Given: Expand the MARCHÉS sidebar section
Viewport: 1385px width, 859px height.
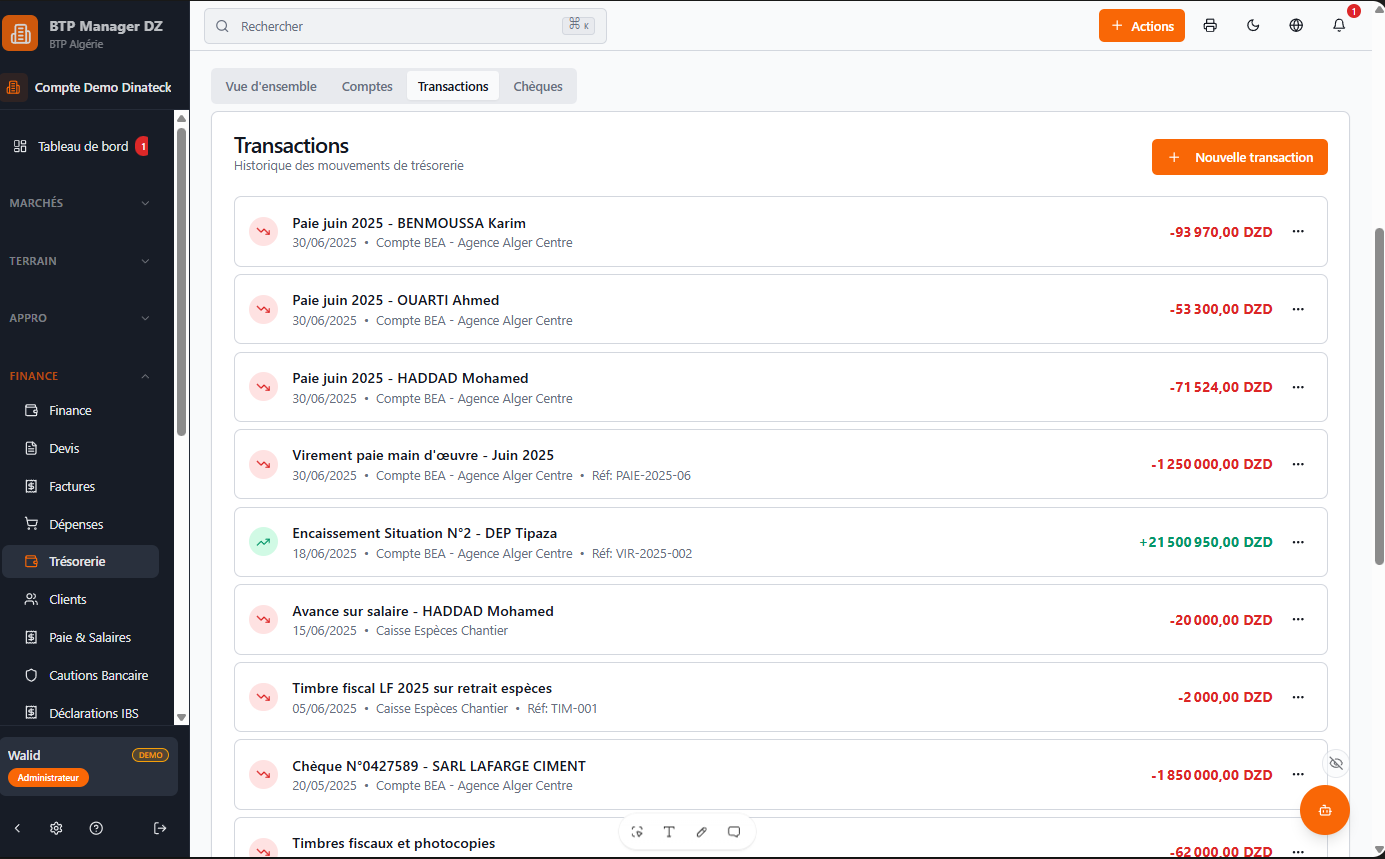Looking at the screenshot, I should [80, 203].
